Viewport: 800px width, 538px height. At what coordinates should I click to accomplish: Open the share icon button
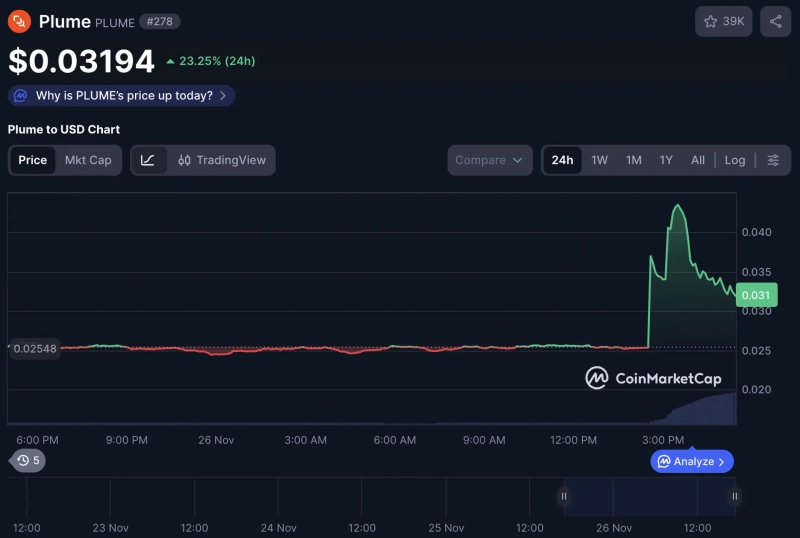(x=776, y=21)
